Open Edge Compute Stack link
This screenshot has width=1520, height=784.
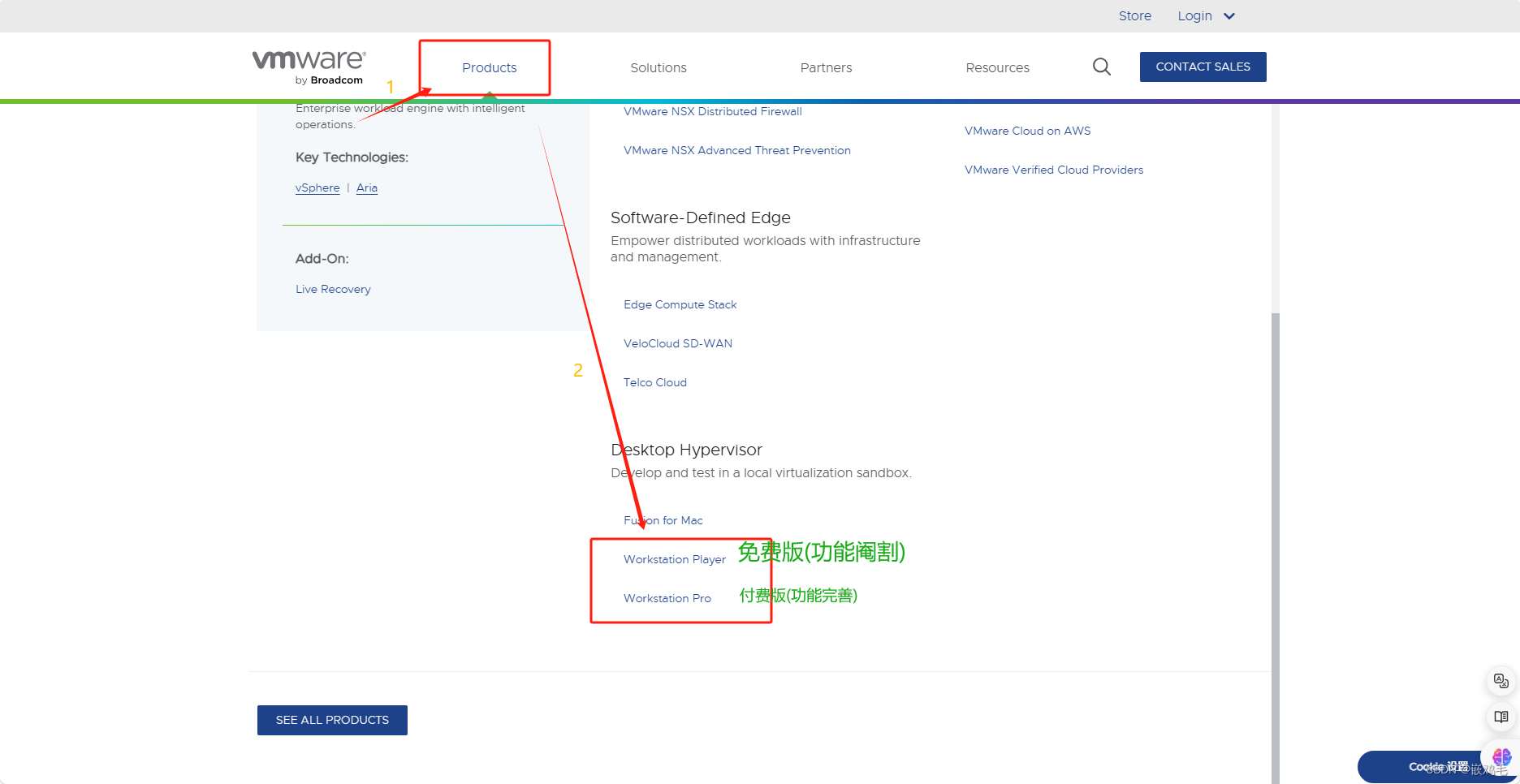(x=680, y=304)
